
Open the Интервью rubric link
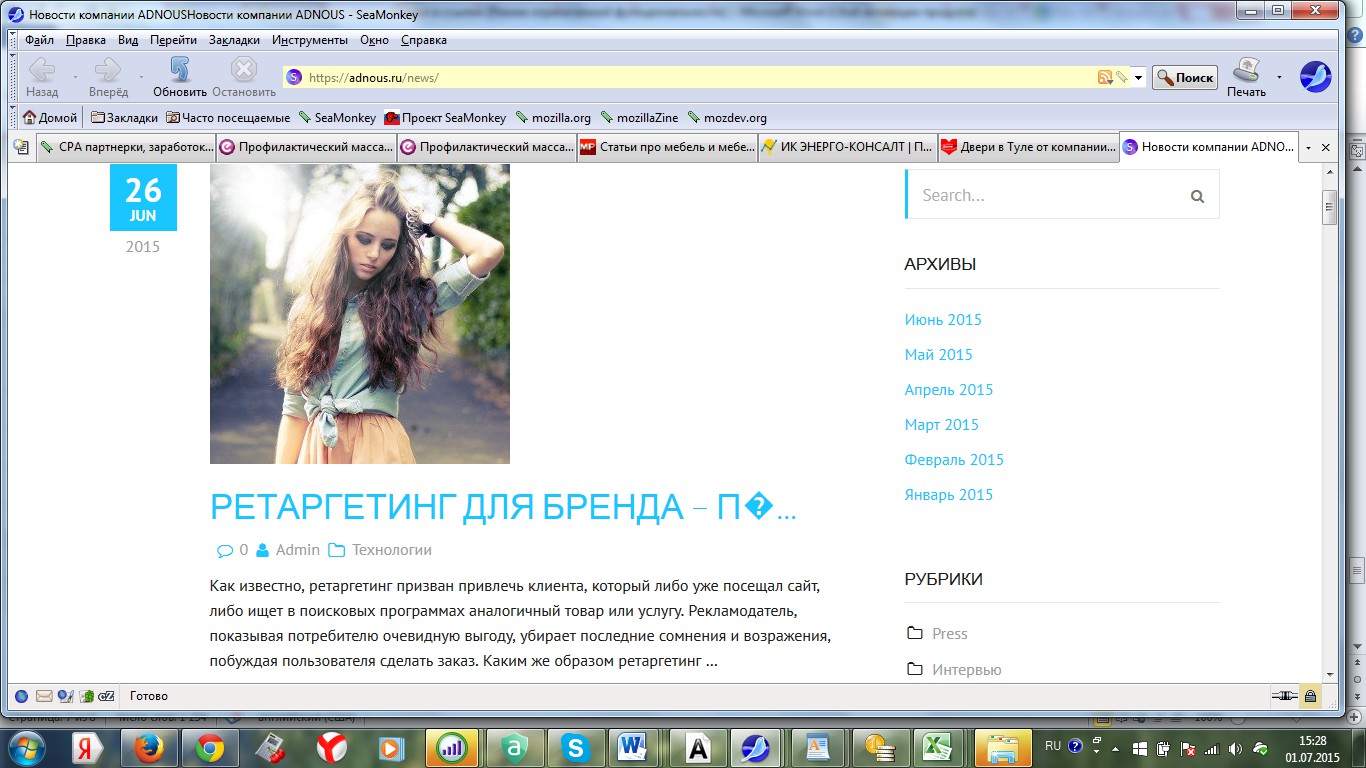(x=967, y=670)
